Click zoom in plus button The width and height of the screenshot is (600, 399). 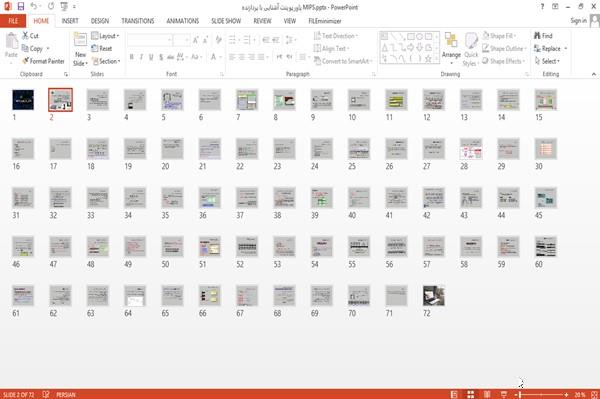click(566, 394)
